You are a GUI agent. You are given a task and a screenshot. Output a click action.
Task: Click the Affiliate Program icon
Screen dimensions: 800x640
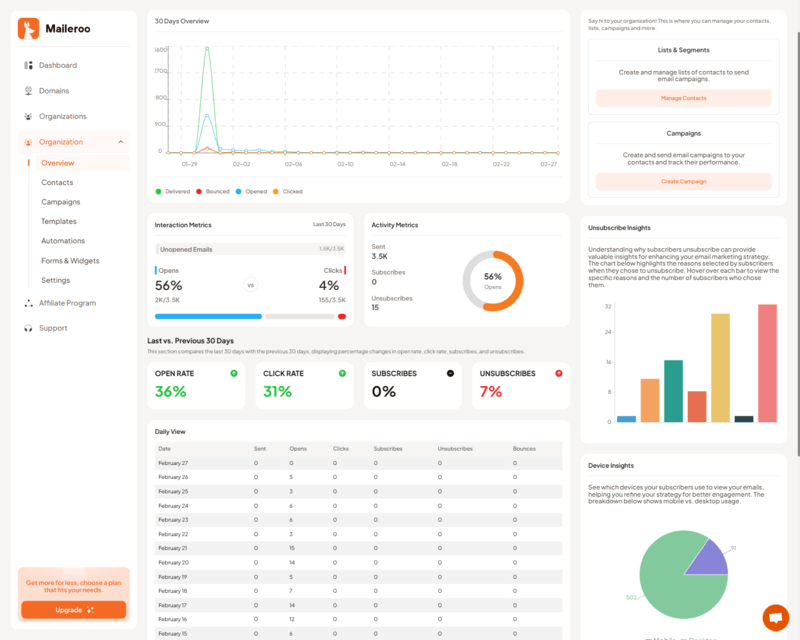[x=28, y=303]
